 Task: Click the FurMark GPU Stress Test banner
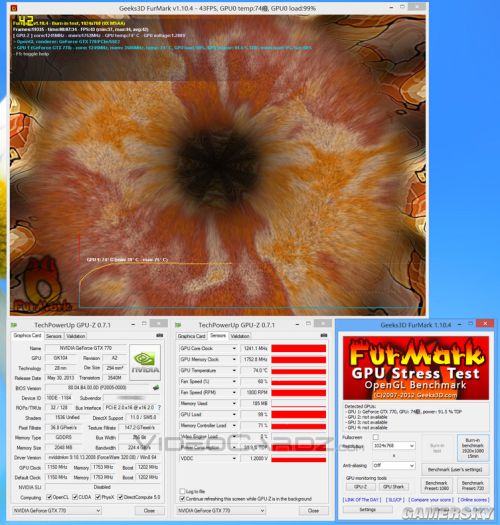click(x=416, y=368)
